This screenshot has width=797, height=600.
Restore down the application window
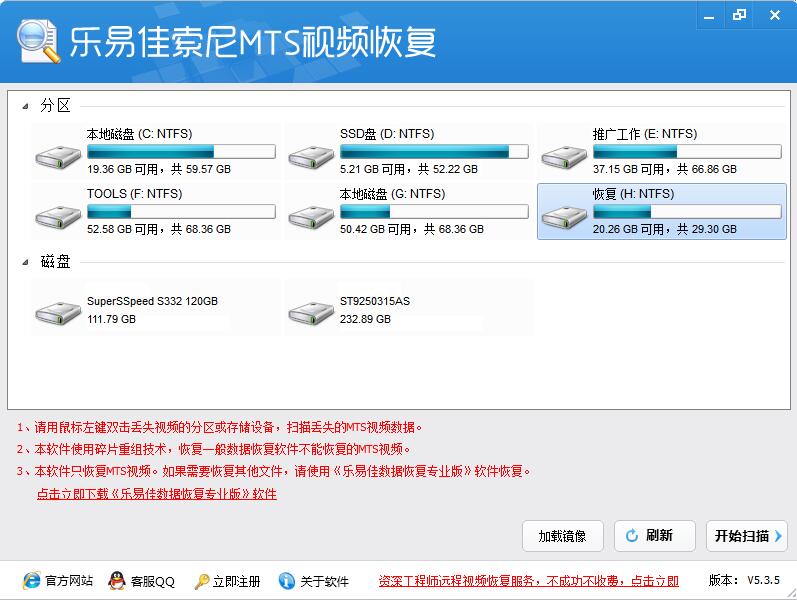coord(740,15)
